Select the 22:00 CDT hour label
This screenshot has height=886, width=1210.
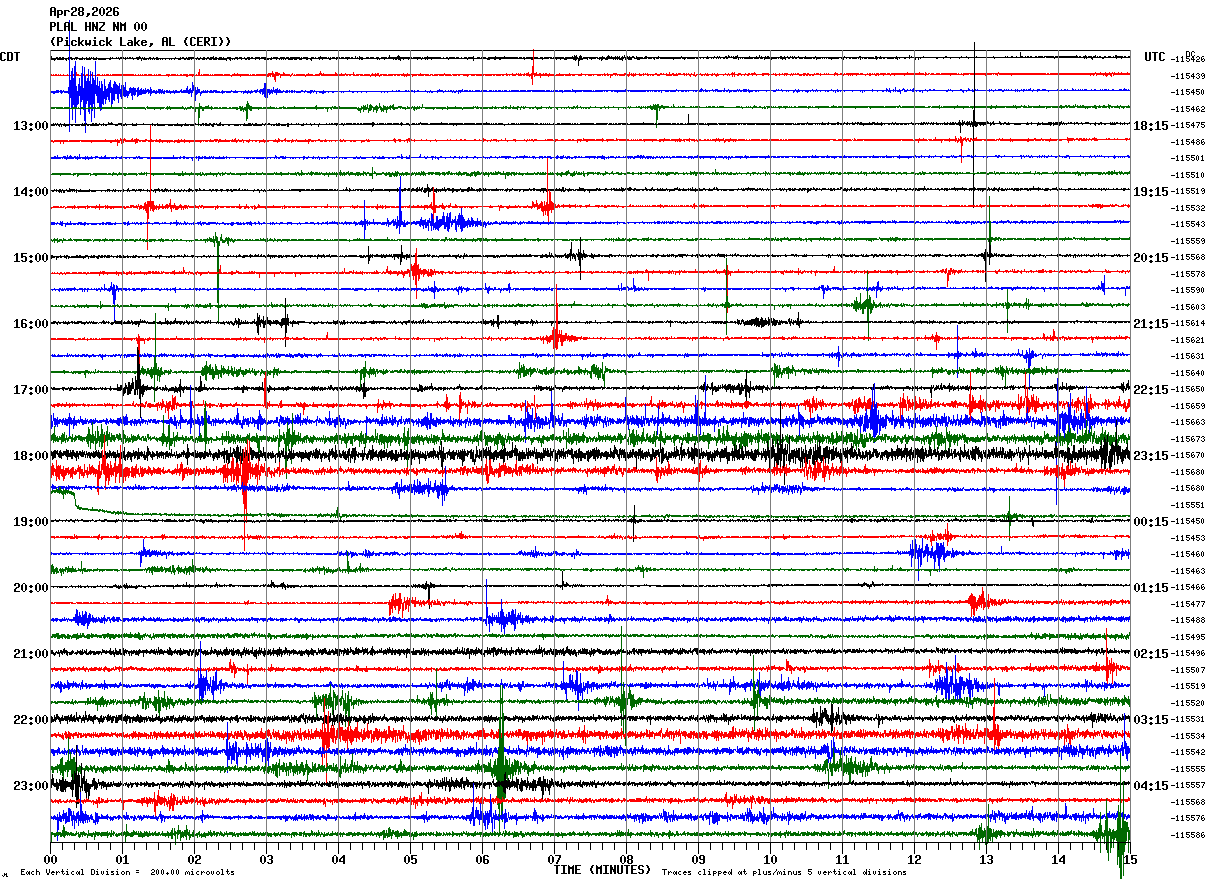point(31,719)
